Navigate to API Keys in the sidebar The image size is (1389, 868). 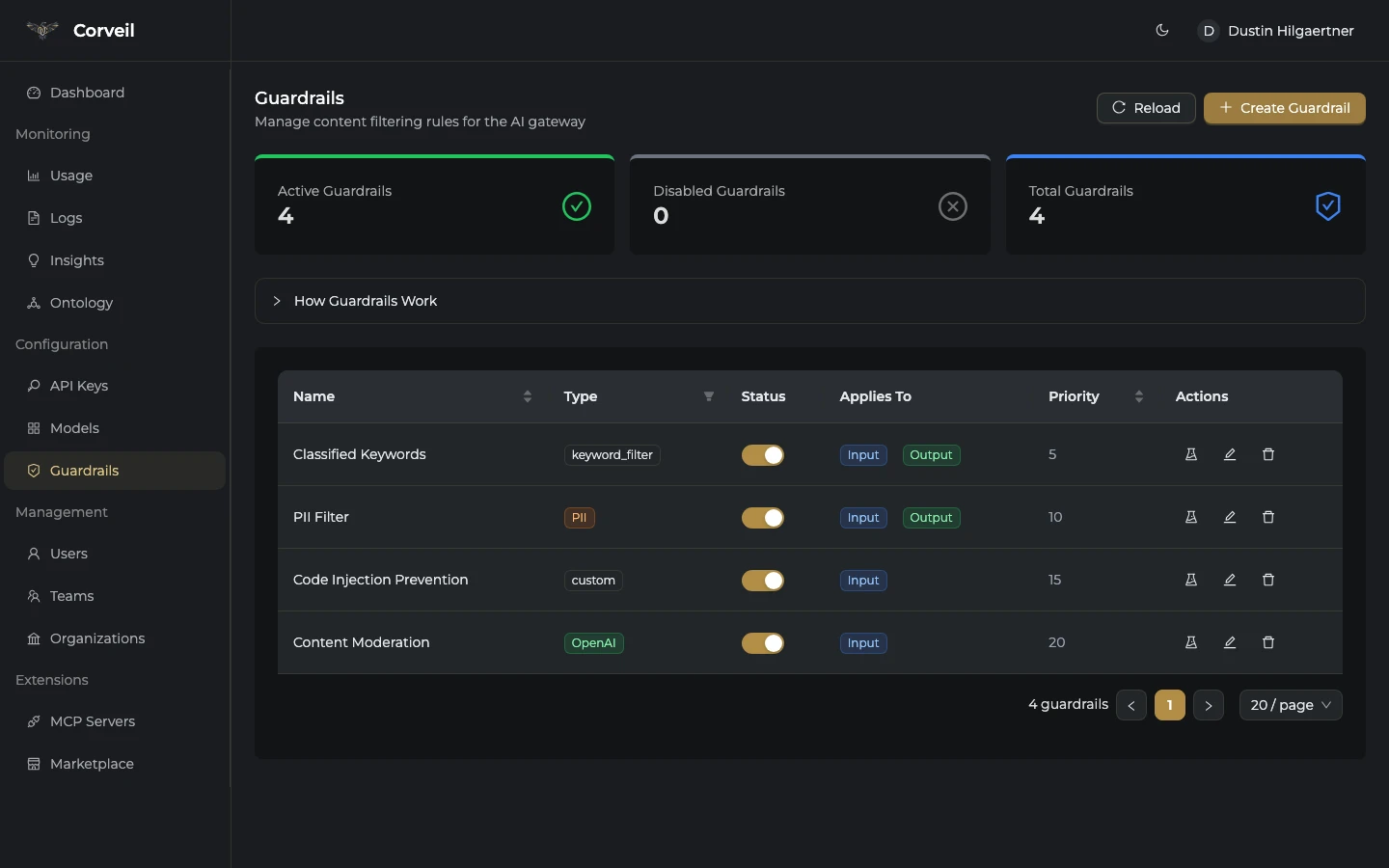tap(78, 386)
